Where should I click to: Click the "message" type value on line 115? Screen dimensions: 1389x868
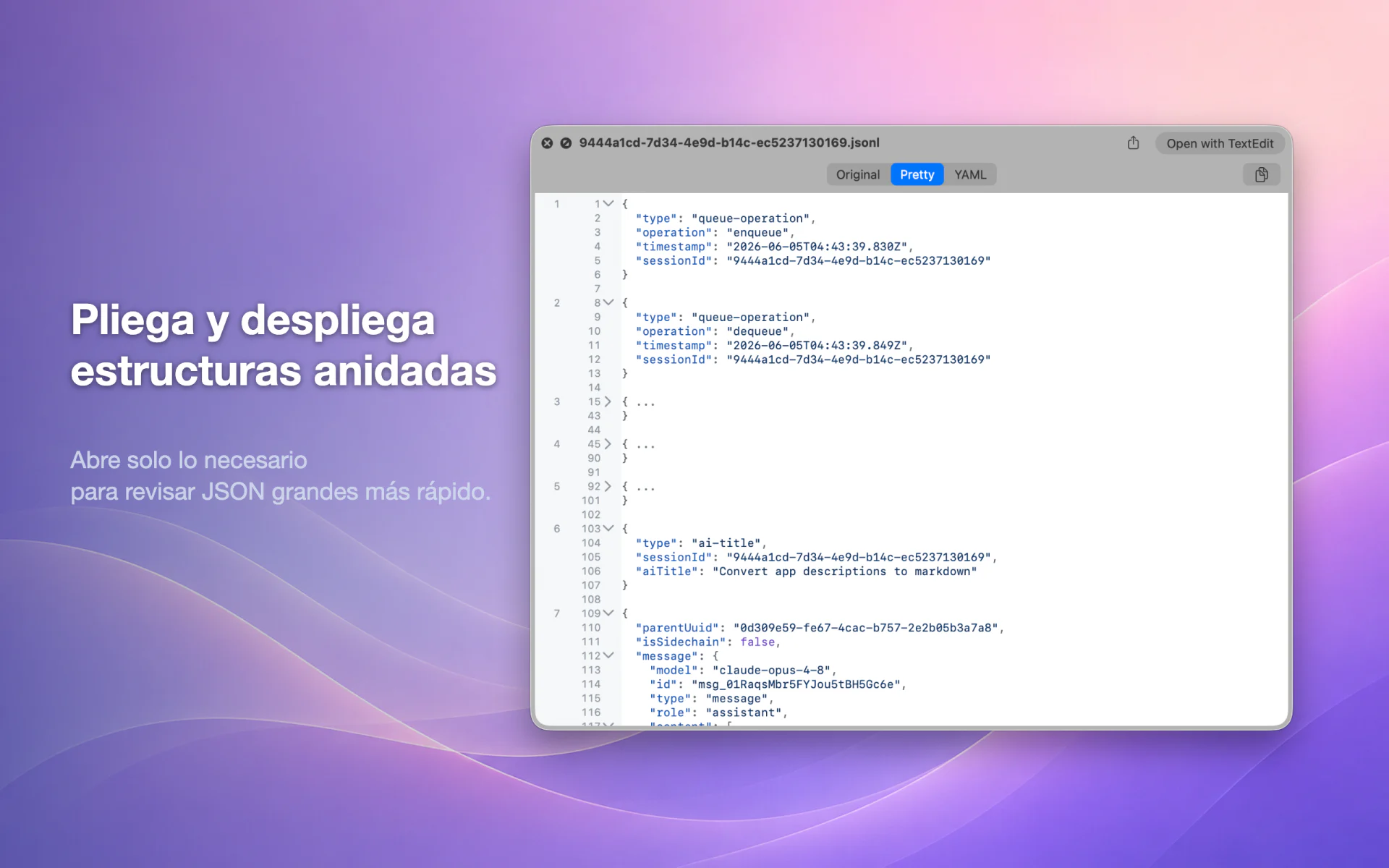point(736,699)
